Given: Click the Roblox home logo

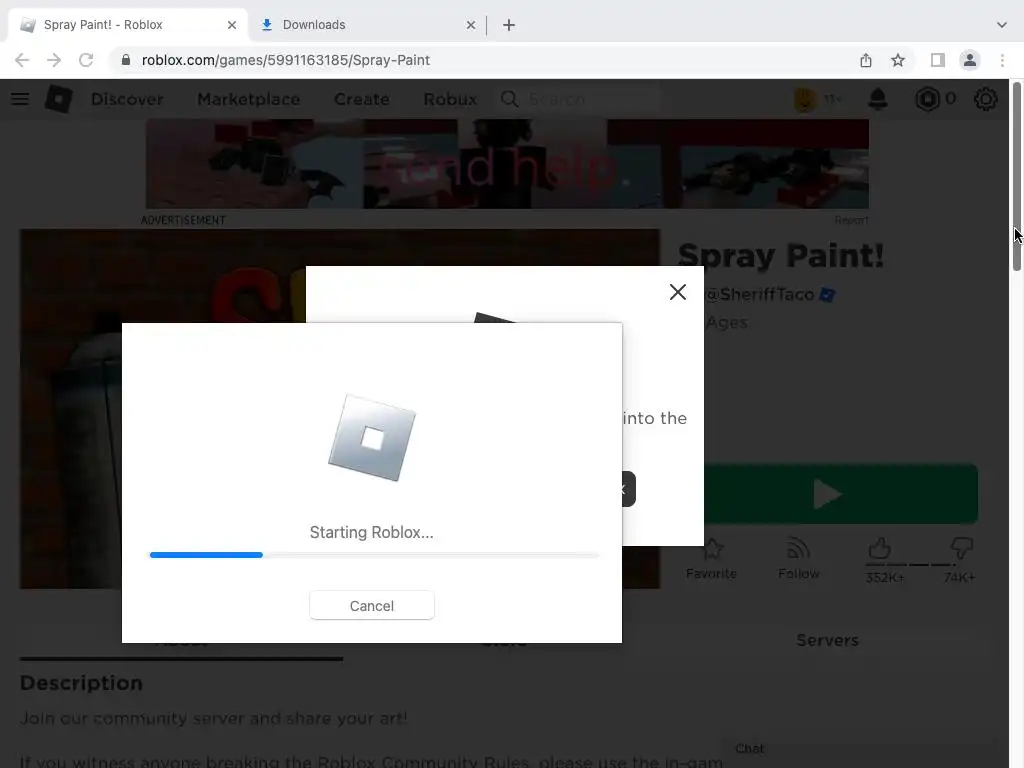Looking at the screenshot, I should click(58, 99).
